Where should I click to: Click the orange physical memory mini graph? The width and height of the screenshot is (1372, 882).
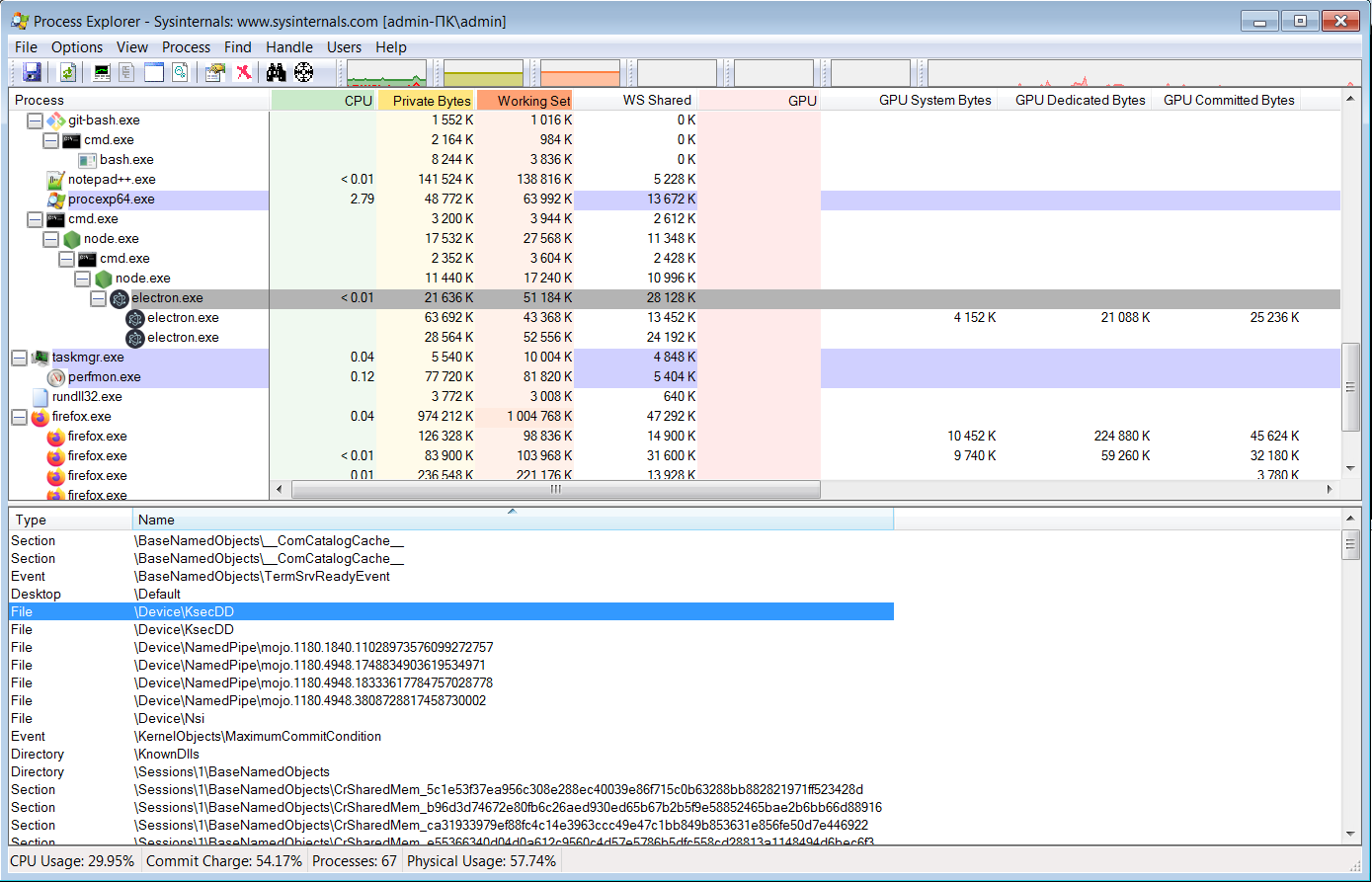[x=580, y=73]
